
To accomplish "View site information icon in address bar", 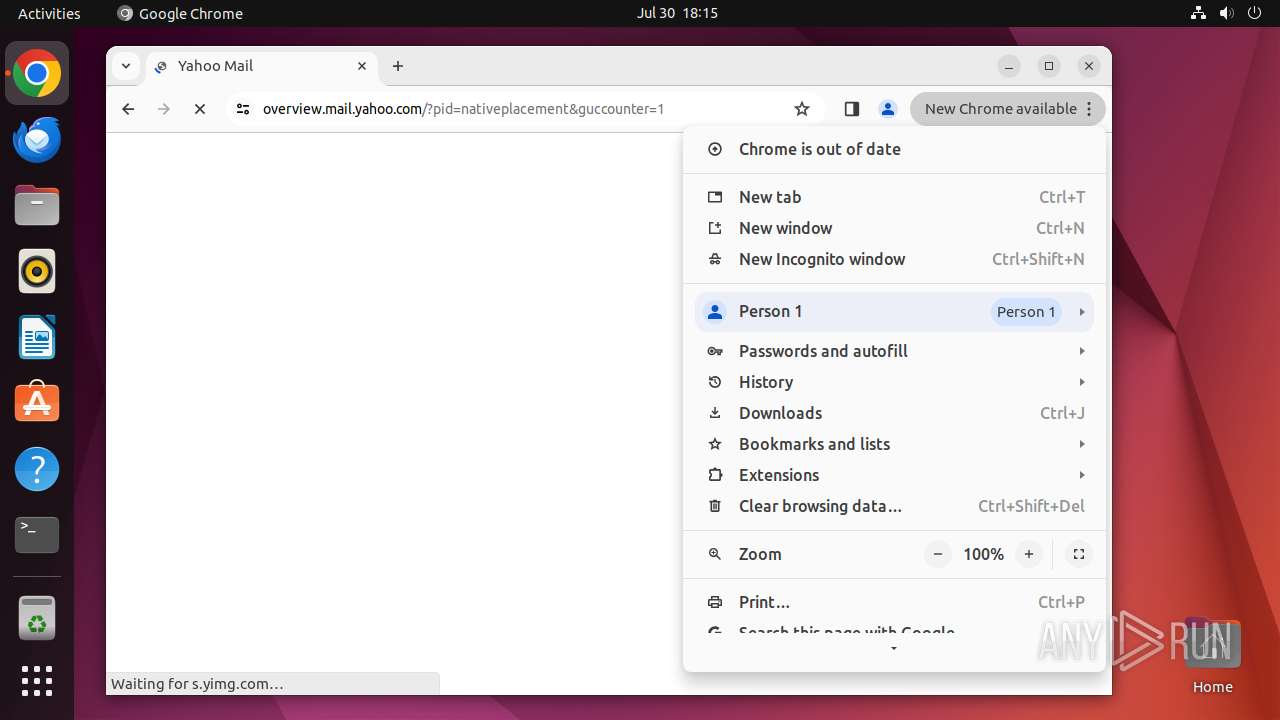I will (x=242, y=109).
